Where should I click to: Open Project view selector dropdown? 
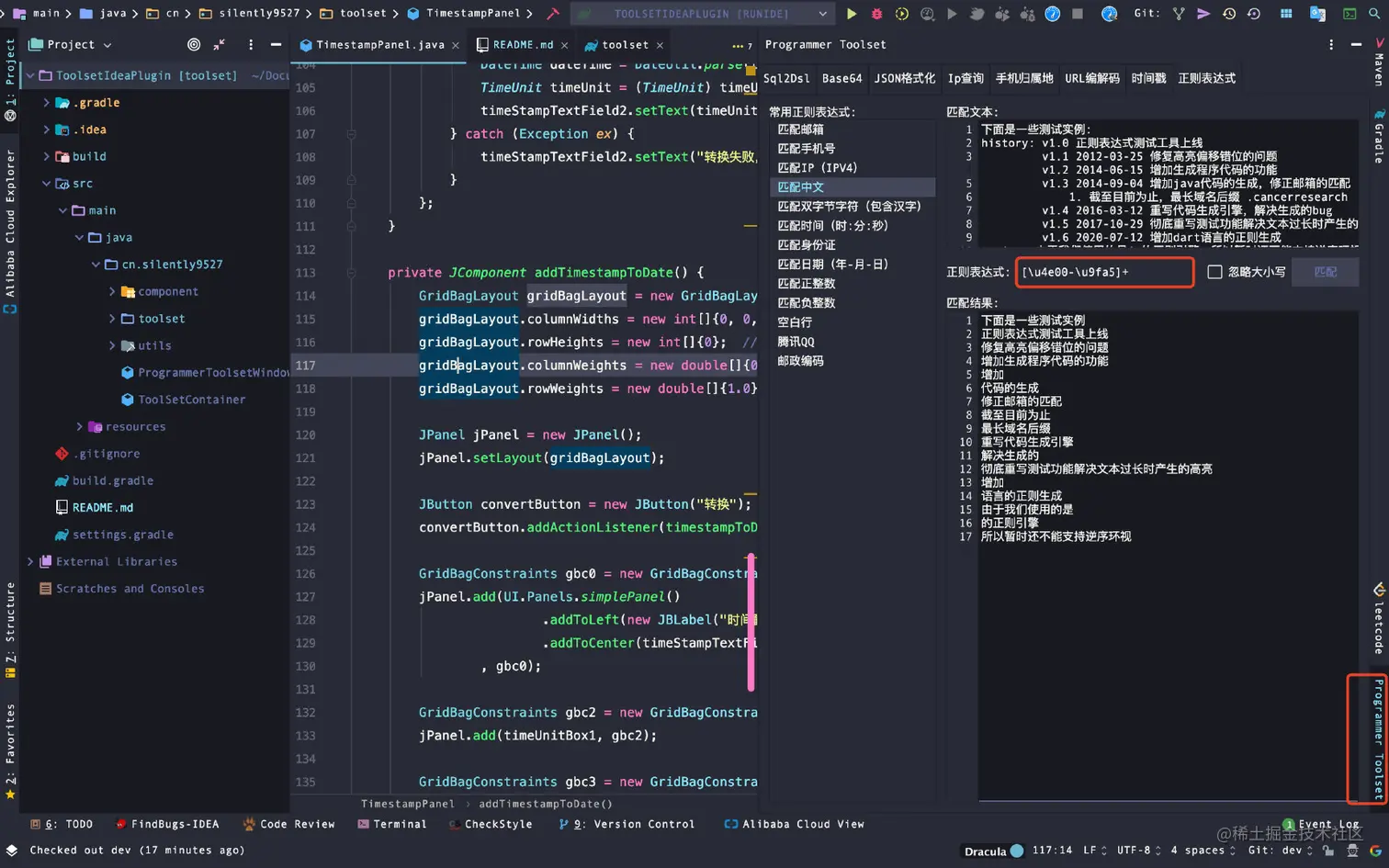pyautogui.click(x=107, y=44)
